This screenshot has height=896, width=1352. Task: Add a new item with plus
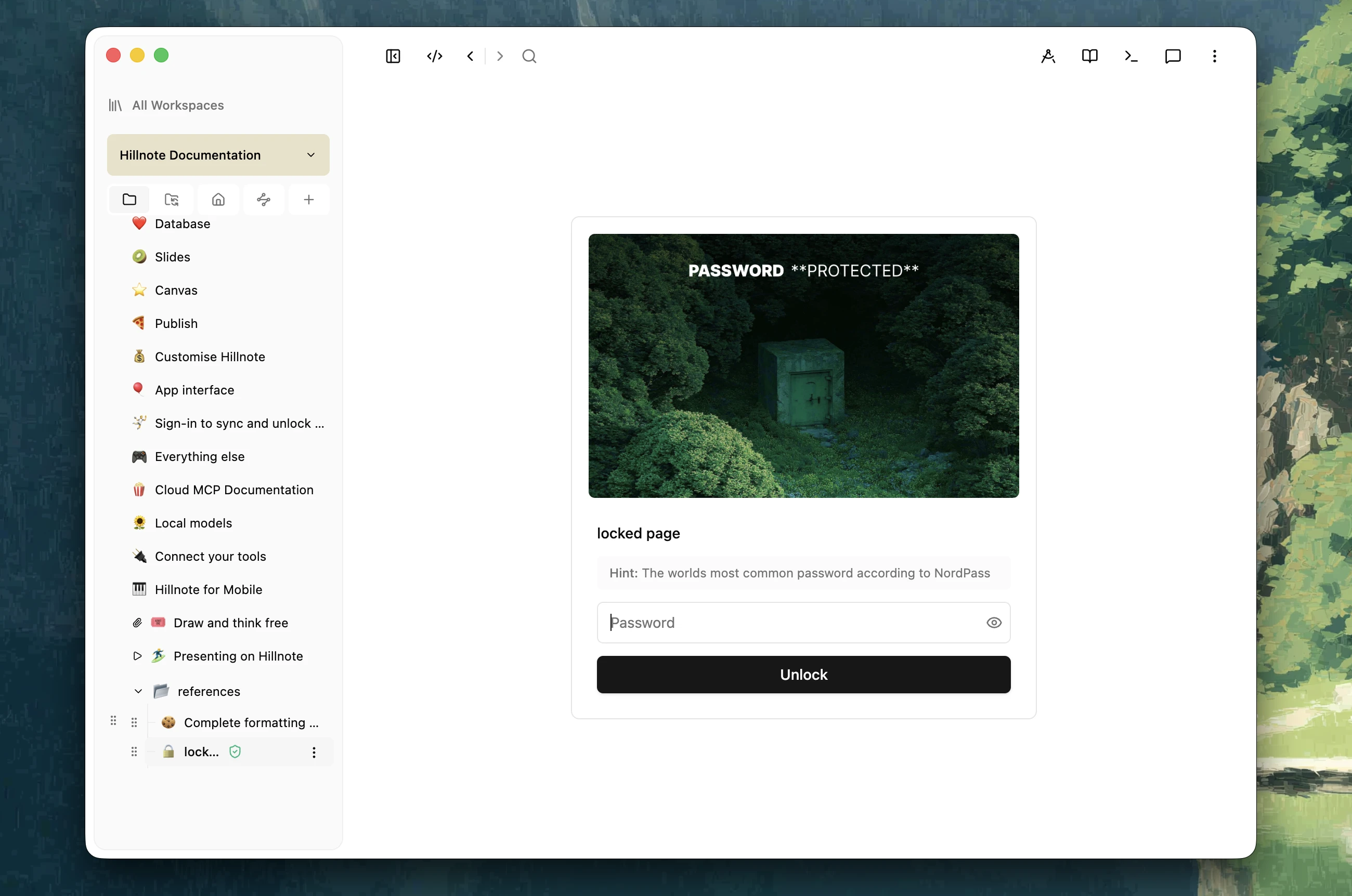point(309,200)
